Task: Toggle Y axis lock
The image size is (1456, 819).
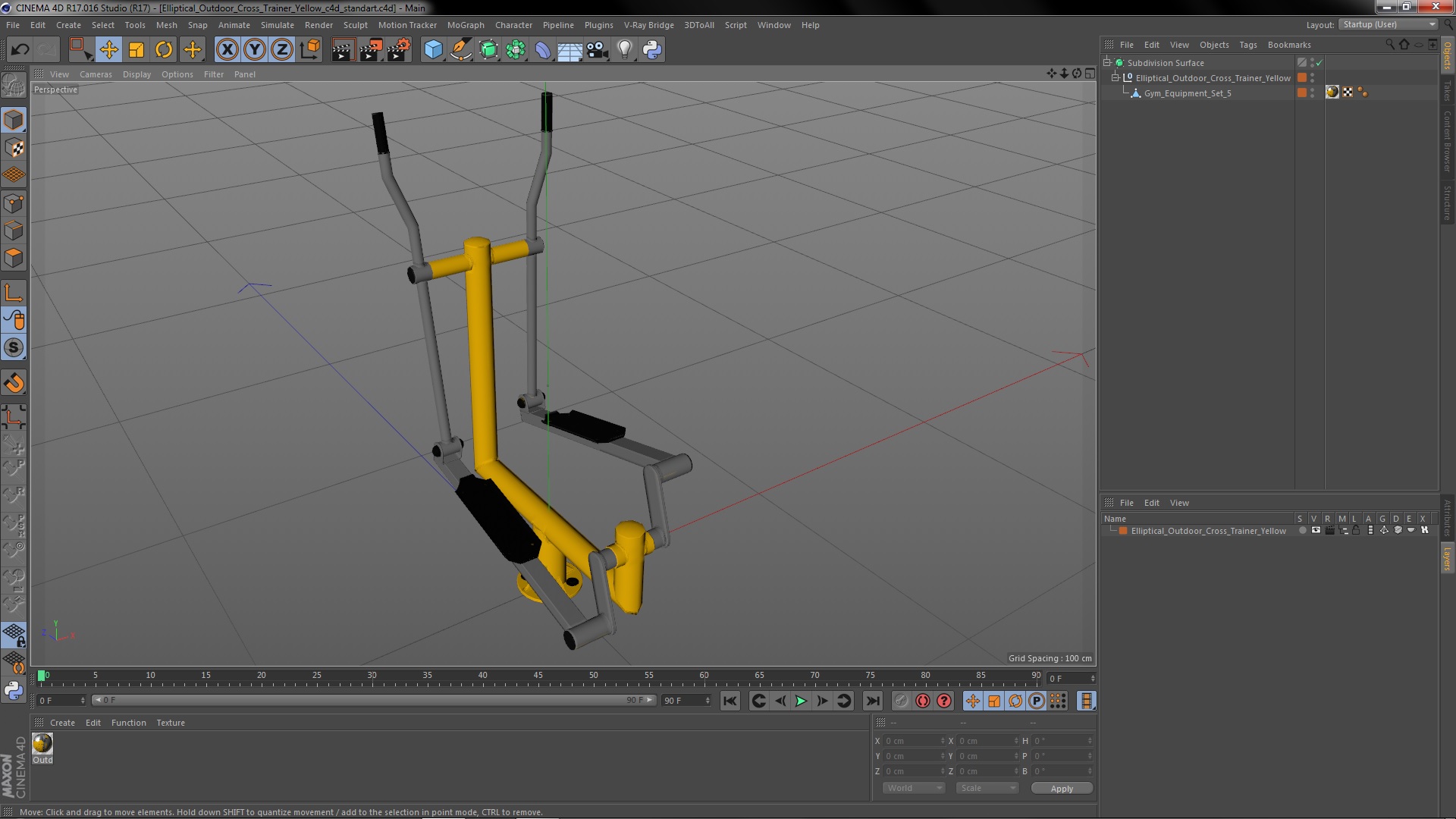Action: point(255,50)
